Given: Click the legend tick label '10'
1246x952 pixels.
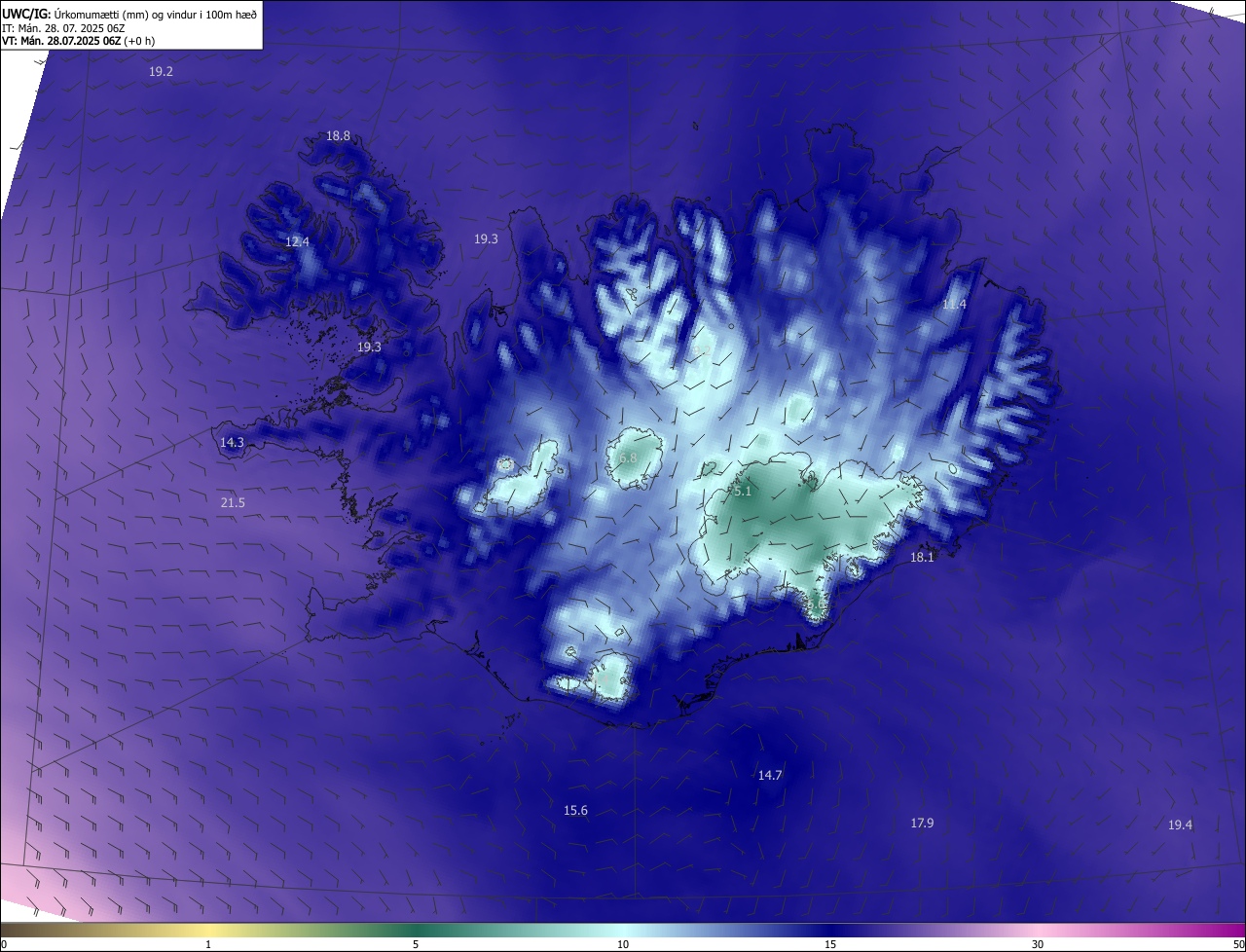Looking at the screenshot, I should pos(623,944).
